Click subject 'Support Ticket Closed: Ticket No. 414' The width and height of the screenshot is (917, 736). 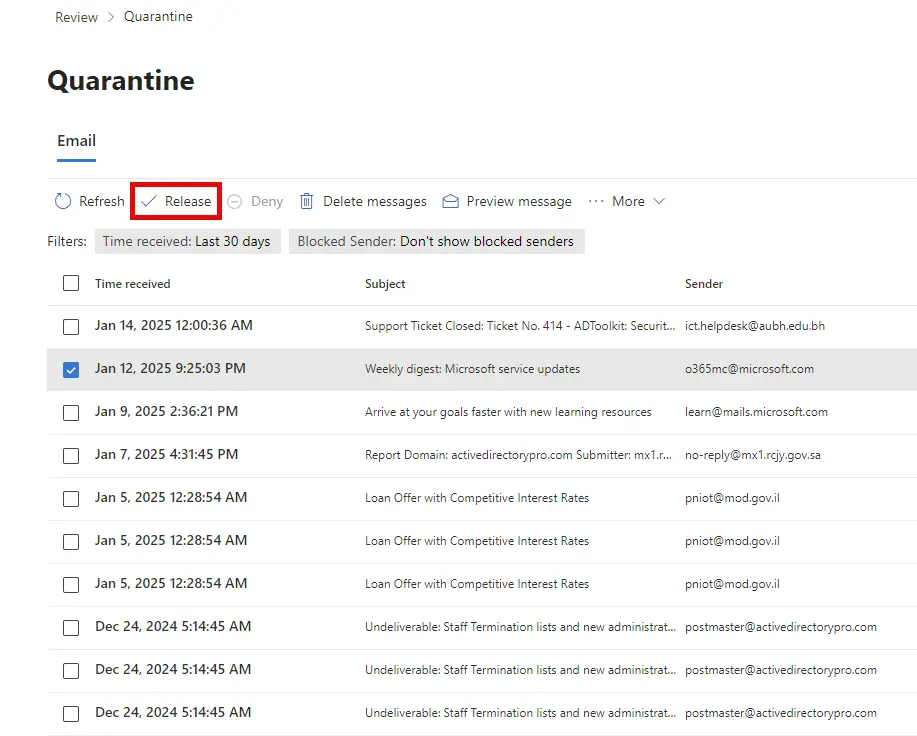520,326
